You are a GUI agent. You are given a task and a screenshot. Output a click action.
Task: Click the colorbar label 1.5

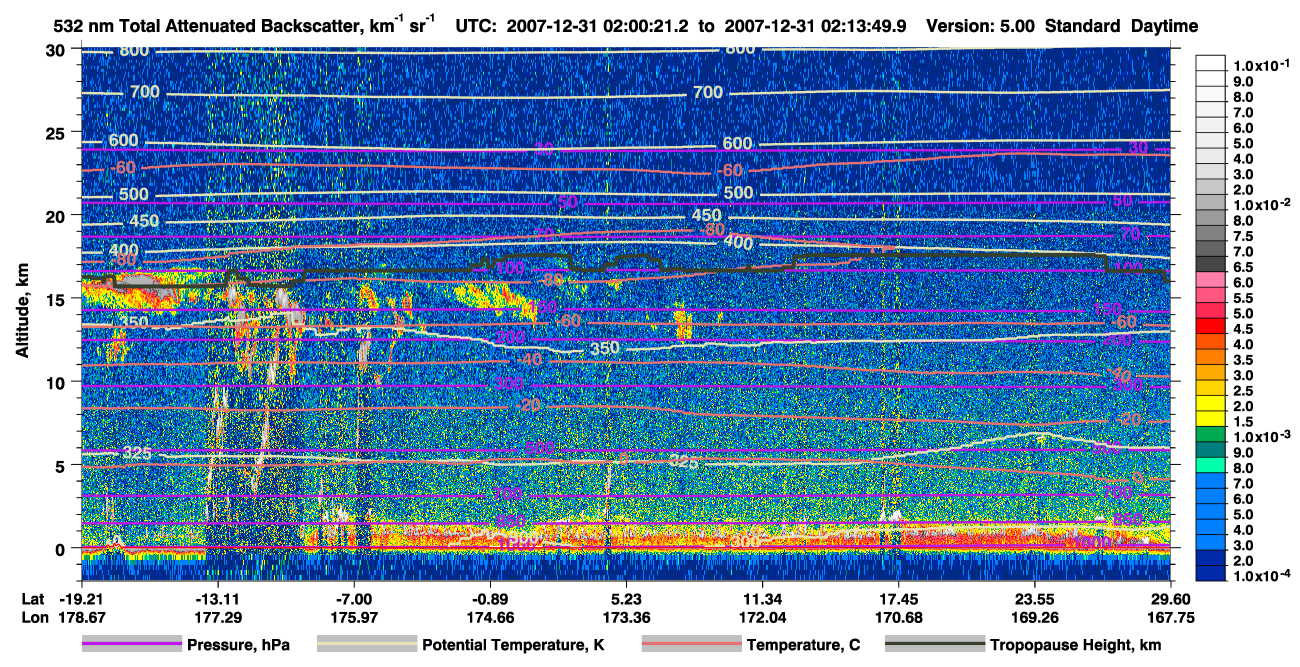[x=1243, y=421]
